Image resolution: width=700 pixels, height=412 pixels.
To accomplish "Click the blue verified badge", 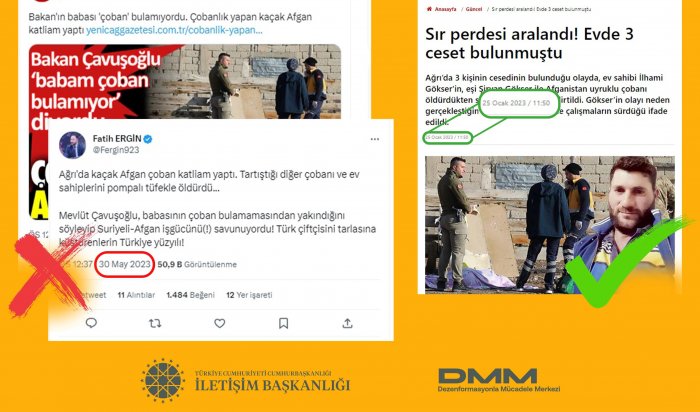I will (148, 139).
